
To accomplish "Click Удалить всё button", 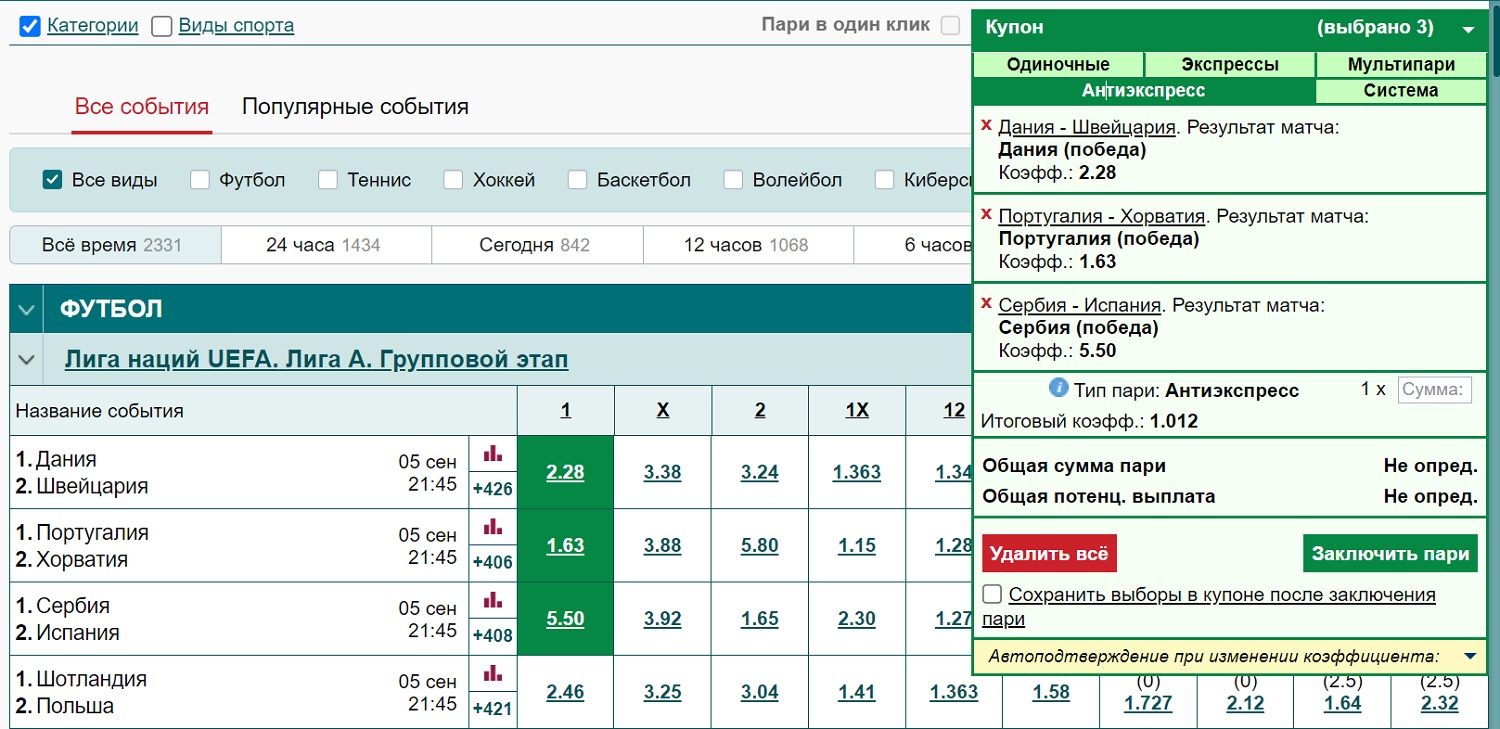I will click(x=1049, y=554).
